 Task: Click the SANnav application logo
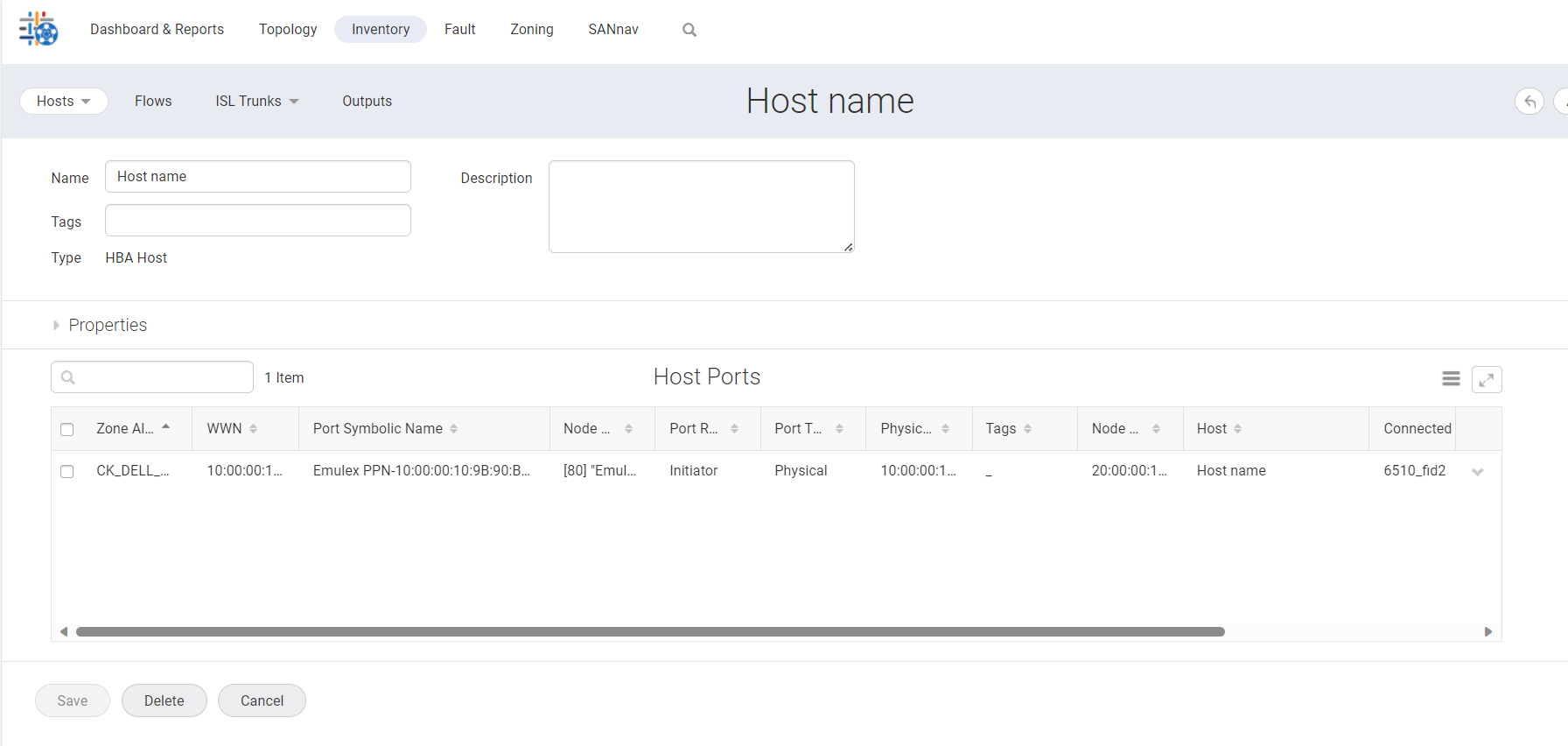point(38,29)
